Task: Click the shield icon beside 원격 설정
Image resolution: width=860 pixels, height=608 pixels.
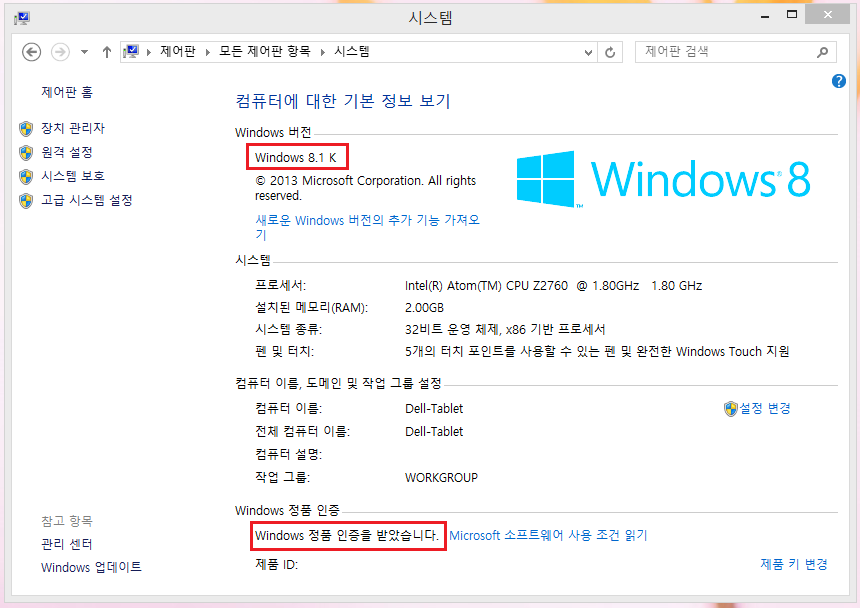Action: click(26, 153)
